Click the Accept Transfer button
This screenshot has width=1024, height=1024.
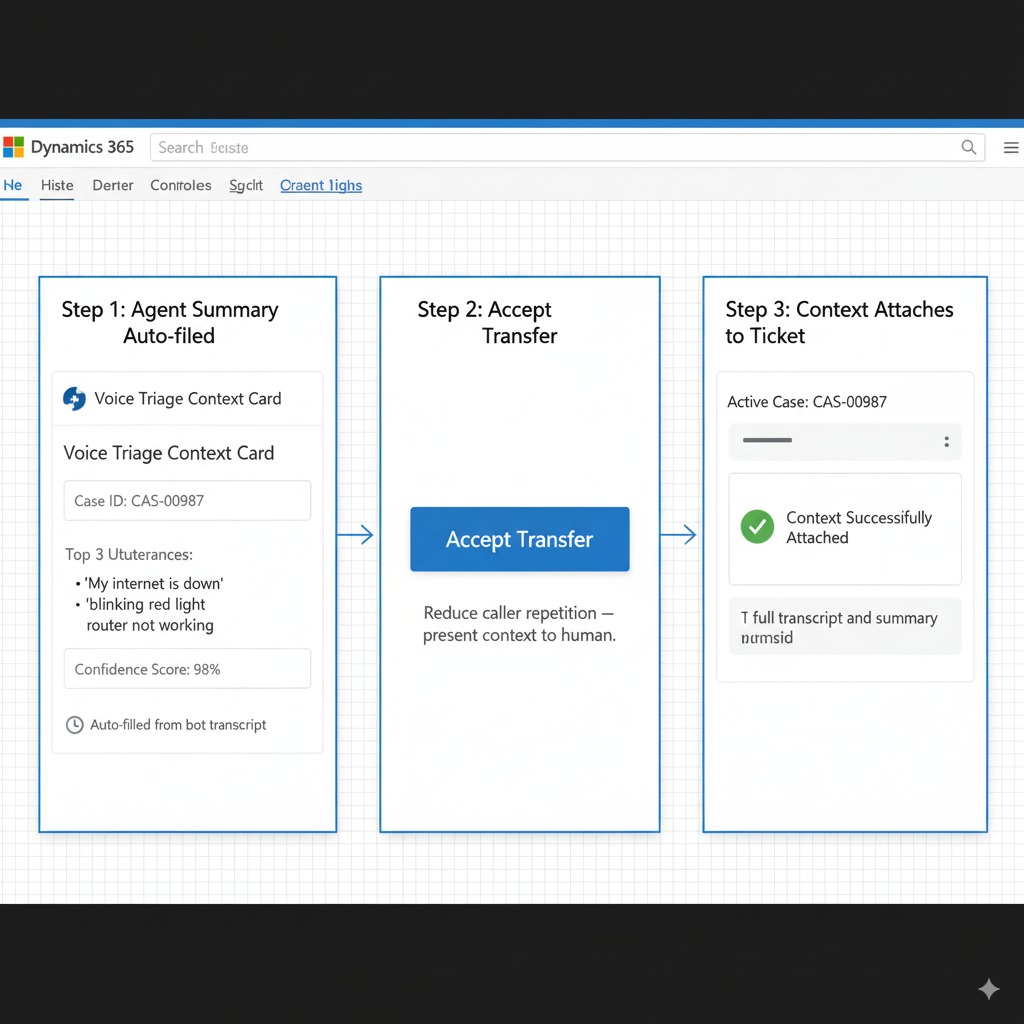(x=520, y=539)
